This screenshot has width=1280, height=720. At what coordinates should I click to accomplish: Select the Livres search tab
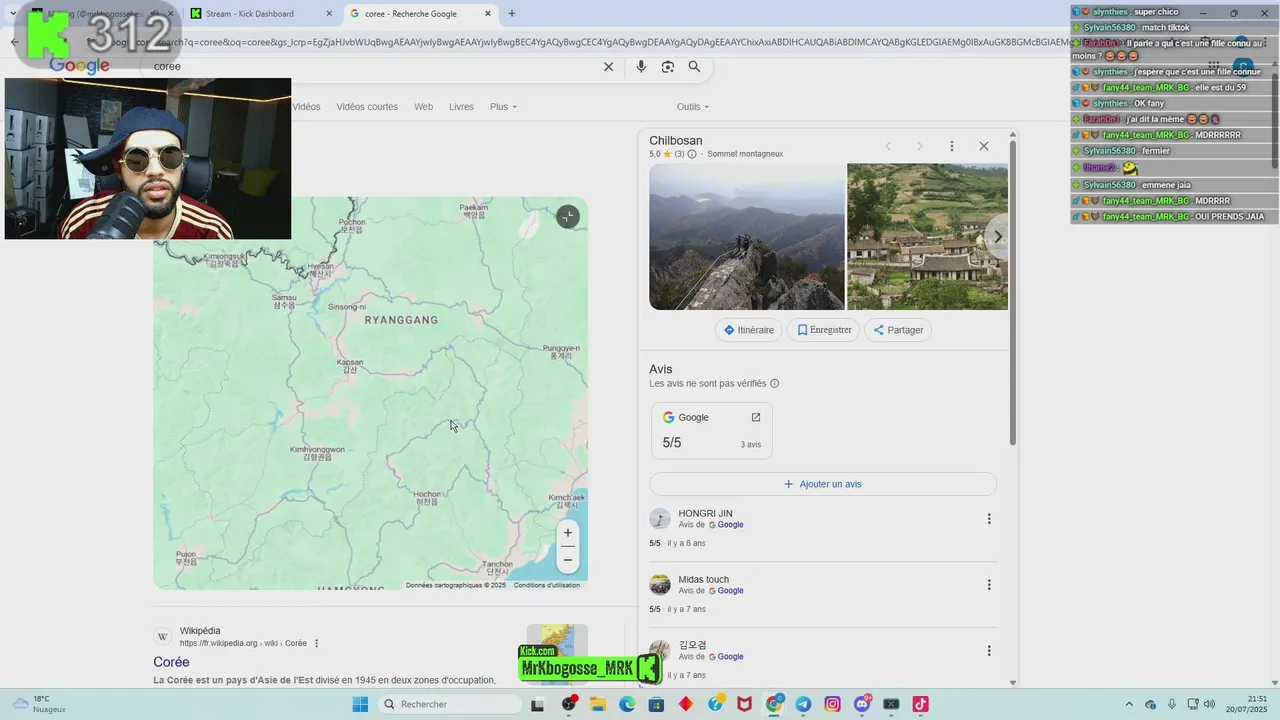tap(462, 107)
